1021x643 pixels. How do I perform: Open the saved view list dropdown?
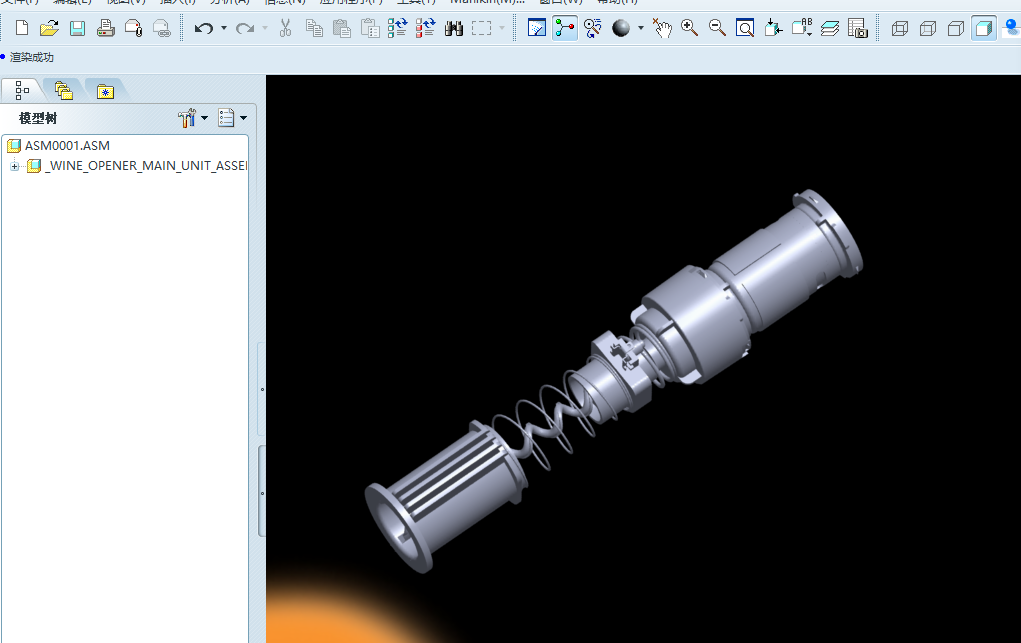pos(802,28)
